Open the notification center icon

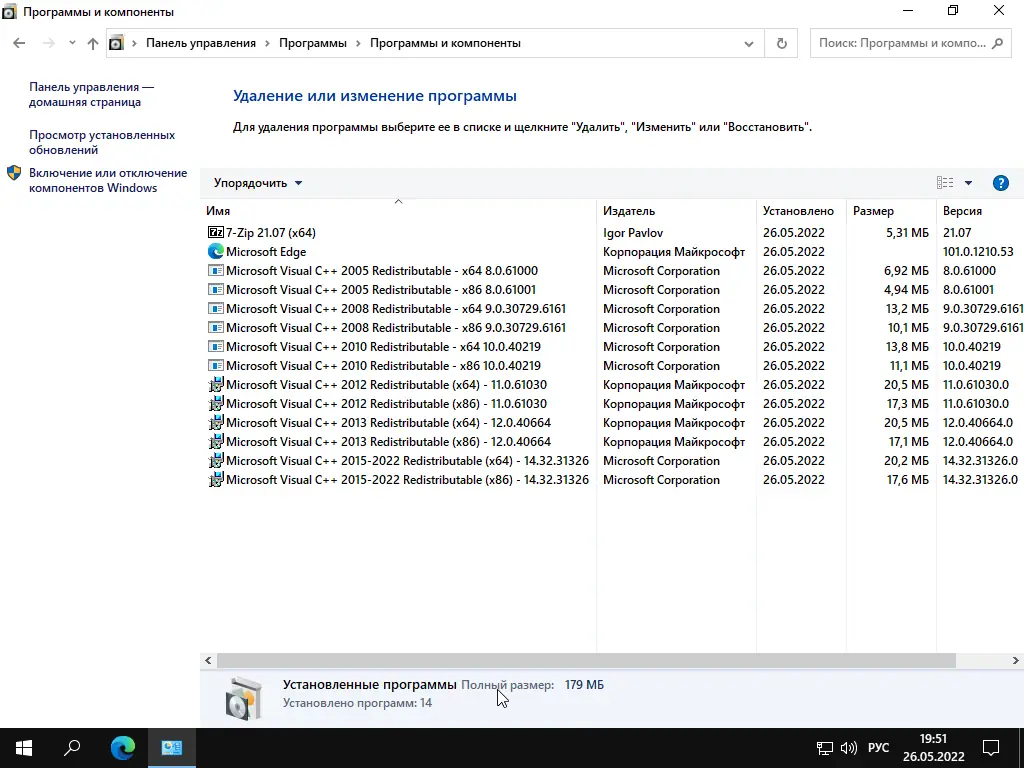991,748
